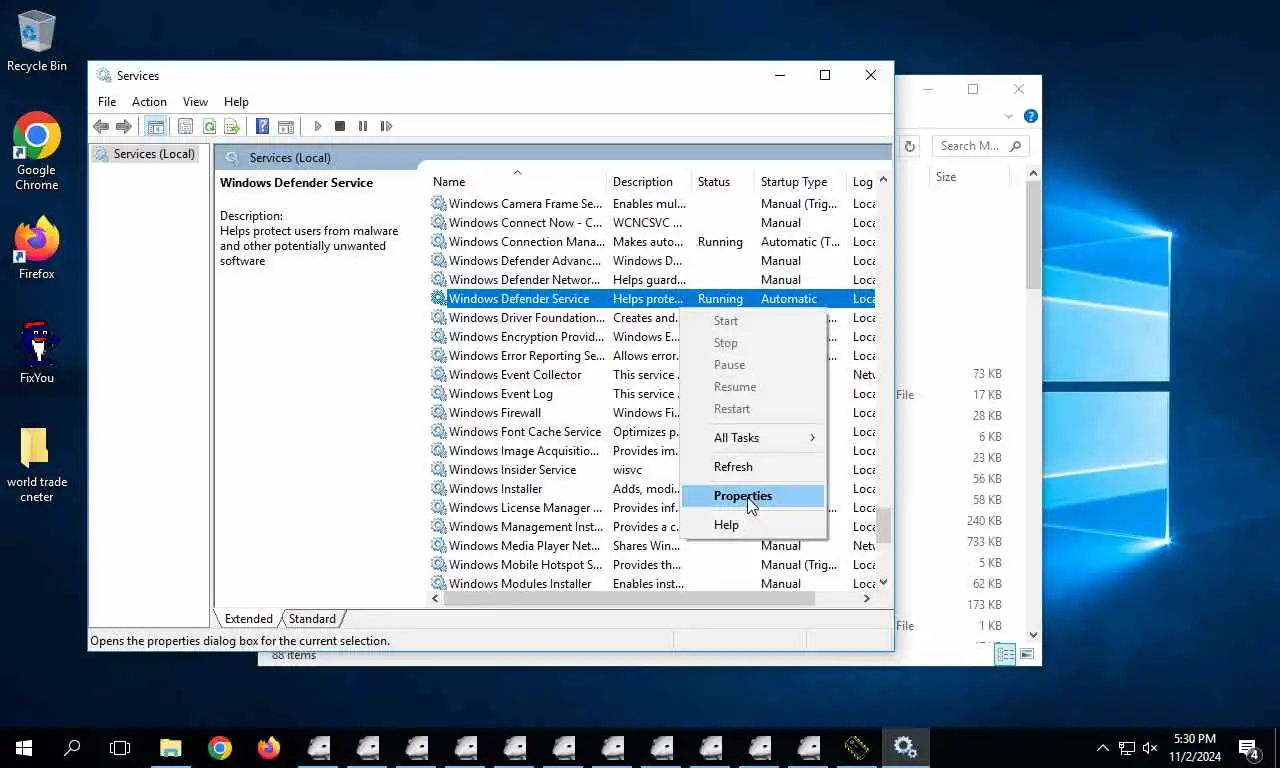Click the blue help icon in background window
The width and height of the screenshot is (1280, 768).
(1031, 116)
